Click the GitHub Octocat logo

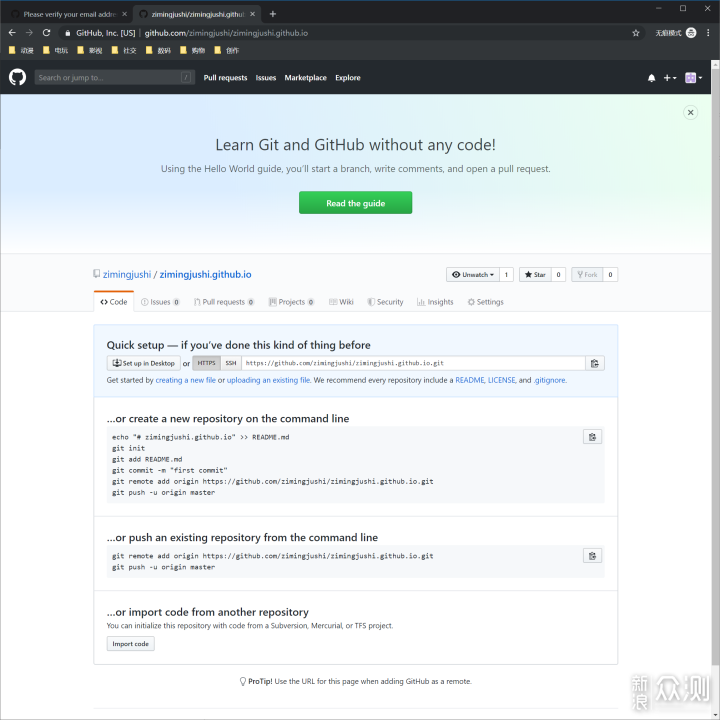pos(17,77)
